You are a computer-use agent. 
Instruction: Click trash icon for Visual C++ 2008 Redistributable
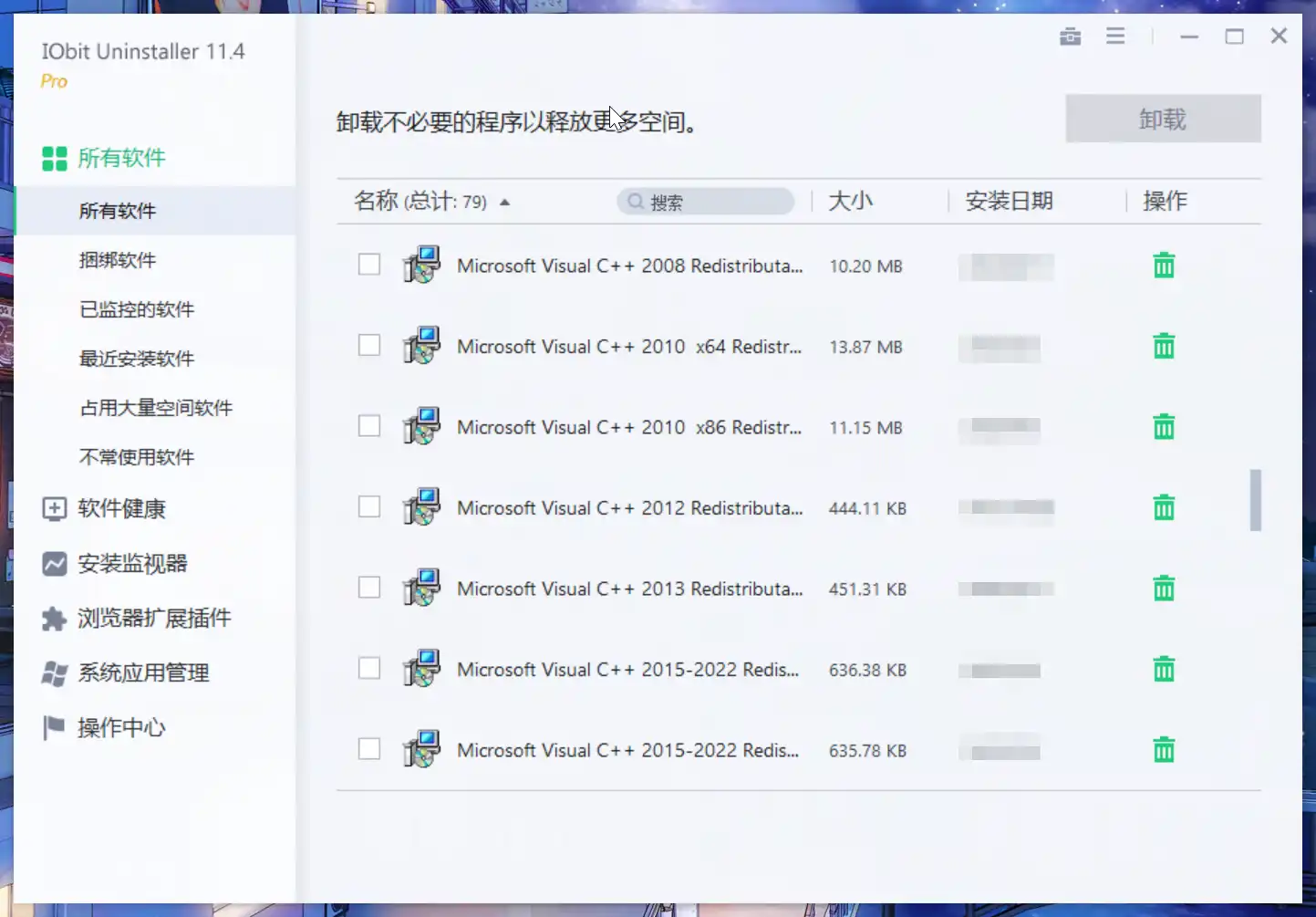pos(1164,266)
